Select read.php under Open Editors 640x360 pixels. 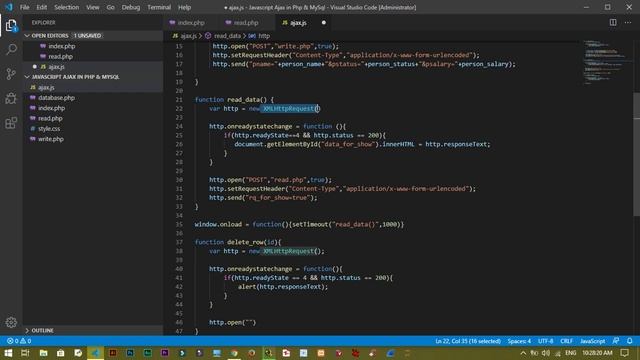pos(61,56)
